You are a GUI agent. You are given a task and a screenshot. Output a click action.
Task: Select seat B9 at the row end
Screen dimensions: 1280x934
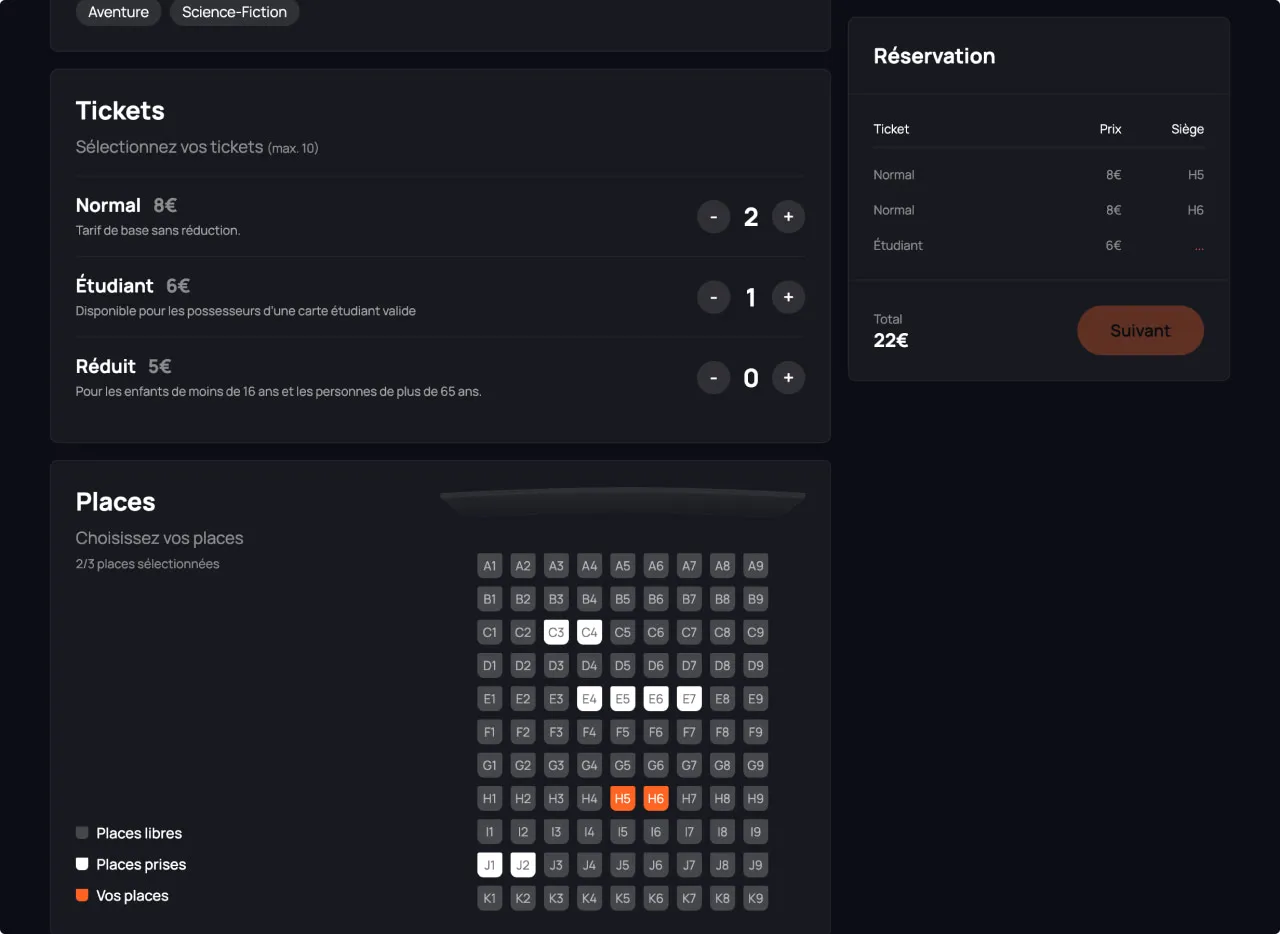pyautogui.click(x=755, y=598)
